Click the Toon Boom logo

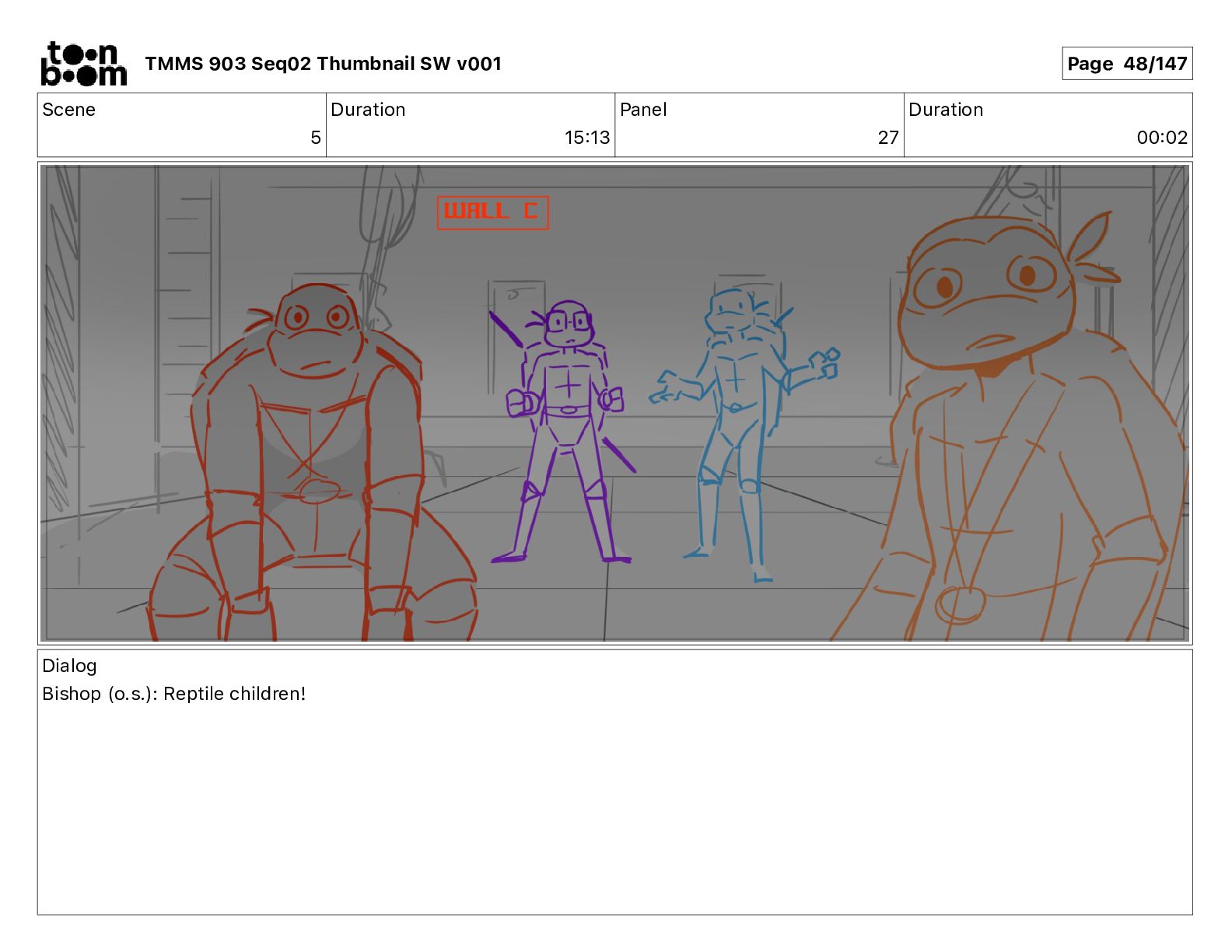click(84, 64)
